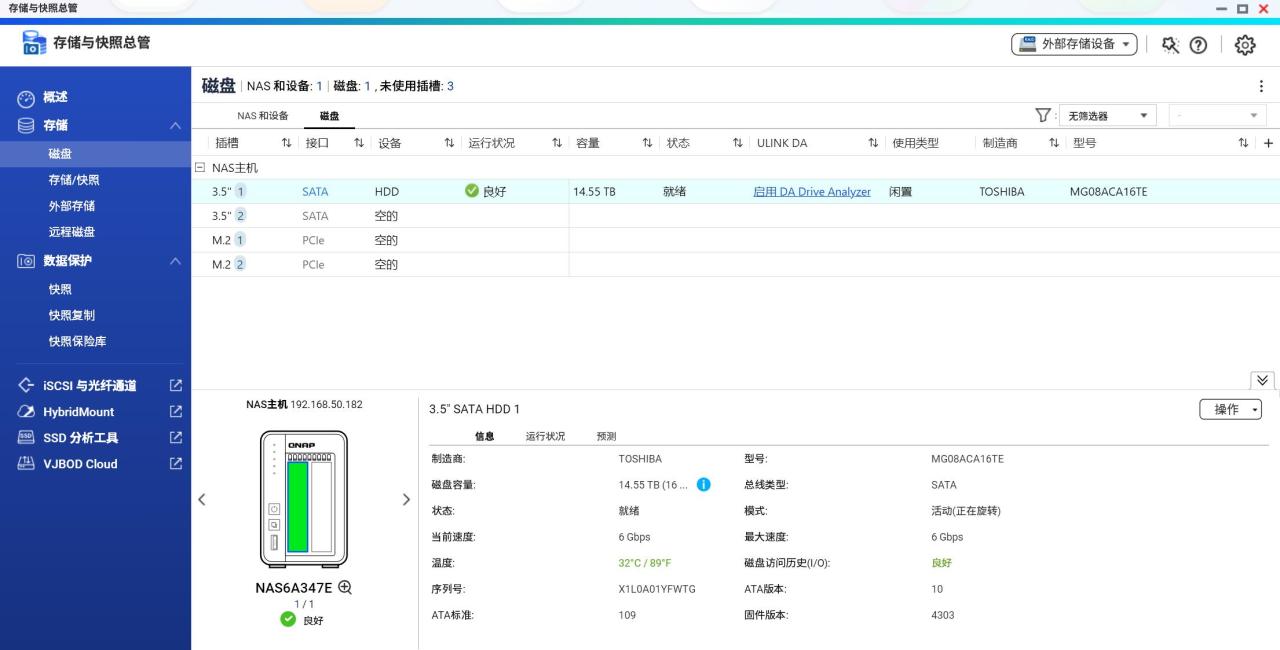Open the 操作 dropdown button

tap(1230, 409)
